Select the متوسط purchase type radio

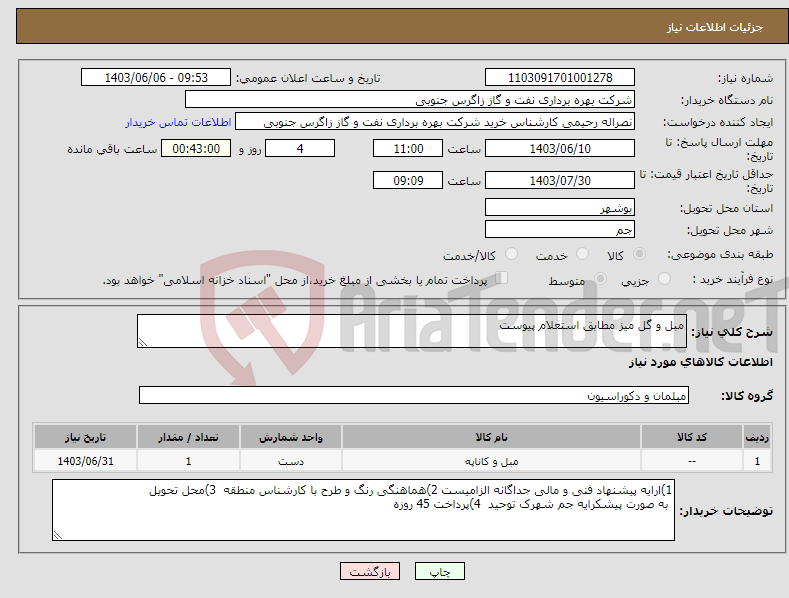[600, 278]
